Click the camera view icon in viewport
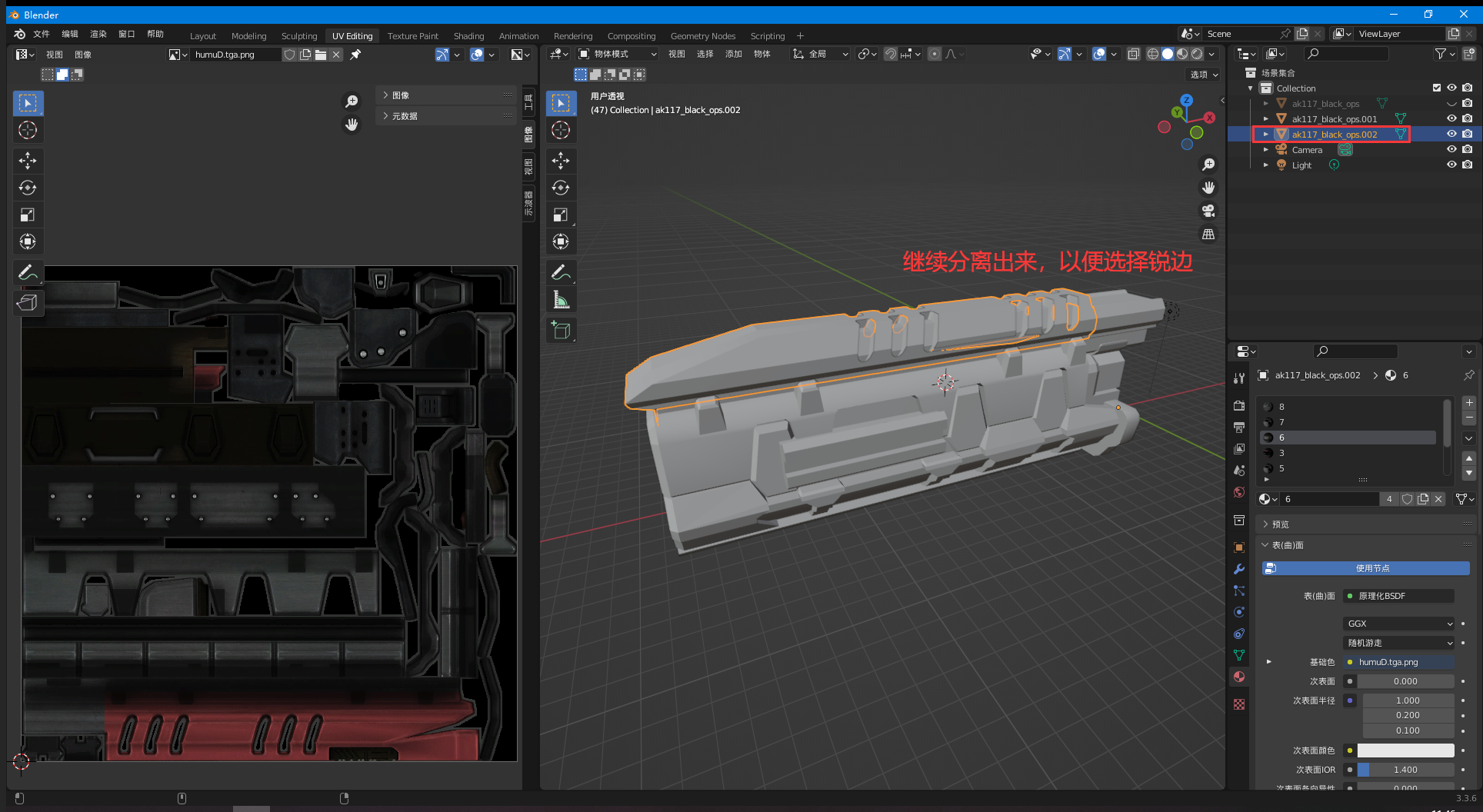Image resolution: width=1483 pixels, height=812 pixels. 1208,211
